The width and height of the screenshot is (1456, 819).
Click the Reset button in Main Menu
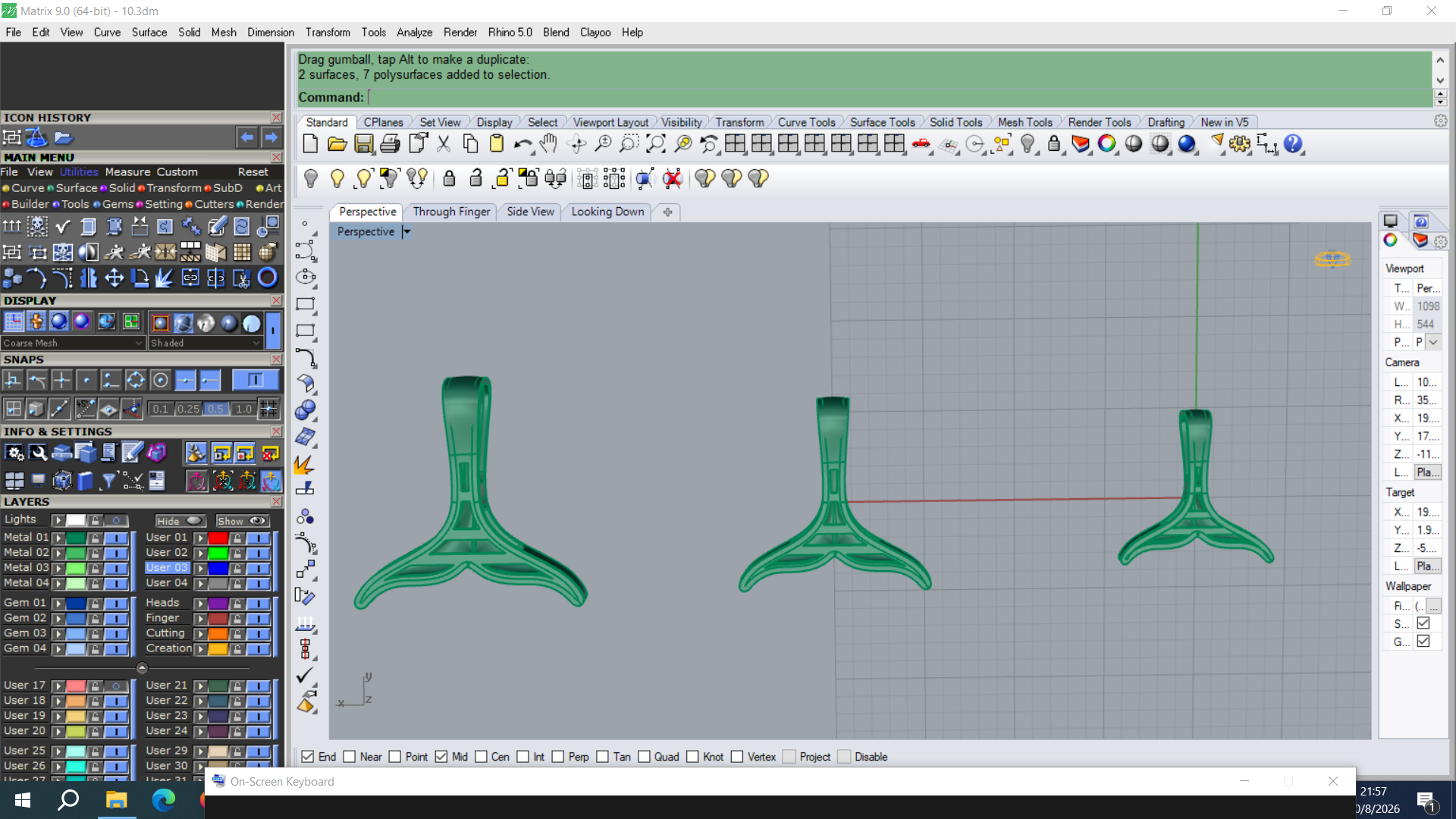tap(253, 172)
